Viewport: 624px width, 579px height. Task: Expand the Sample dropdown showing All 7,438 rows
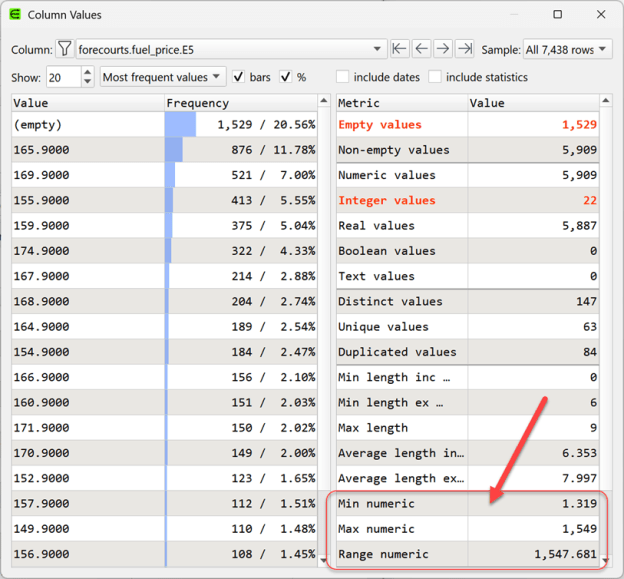(565, 49)
